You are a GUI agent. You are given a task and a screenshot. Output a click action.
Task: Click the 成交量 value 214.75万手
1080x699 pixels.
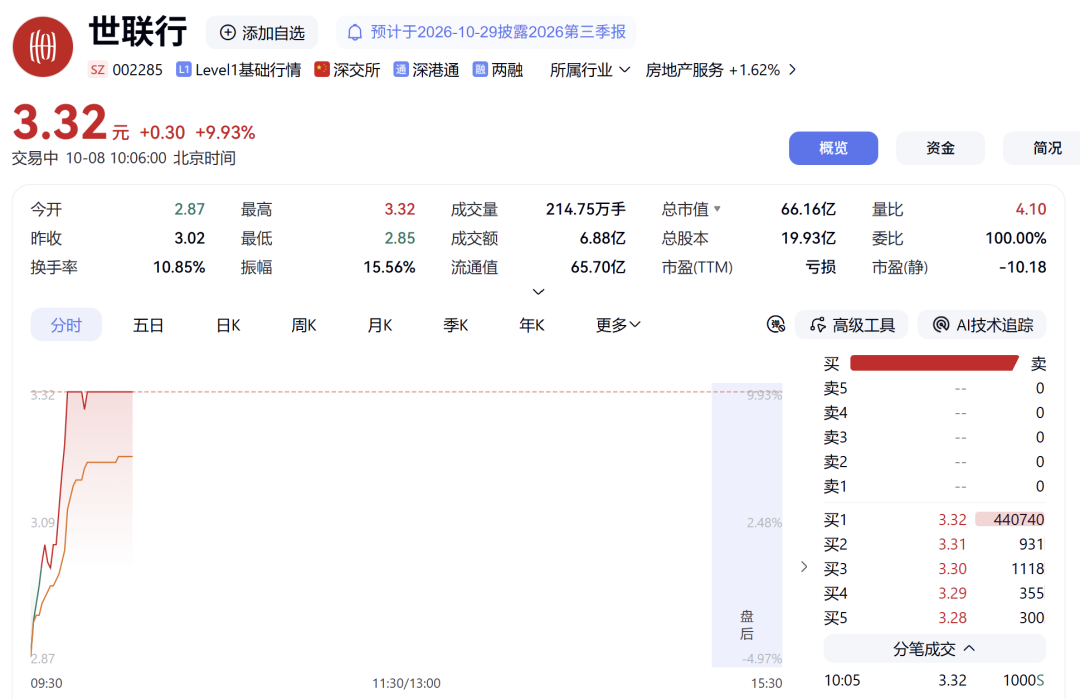[585, 209]
